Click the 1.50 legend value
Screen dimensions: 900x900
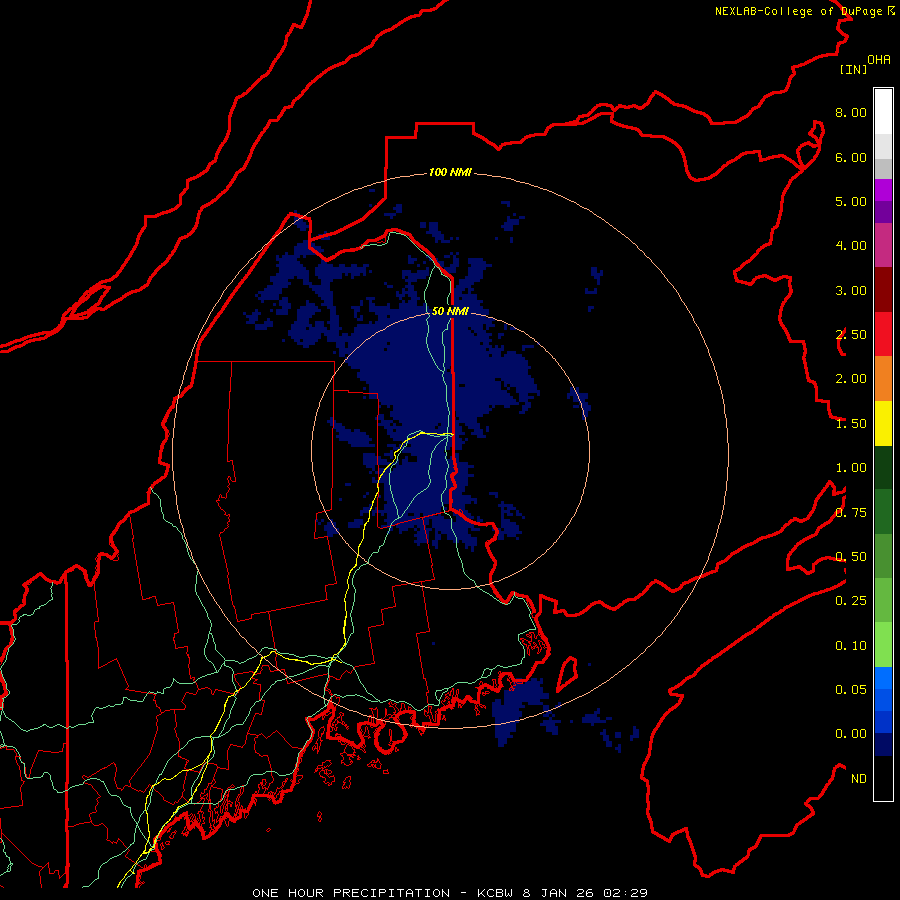pyautogui.click(x=851, y=424)
